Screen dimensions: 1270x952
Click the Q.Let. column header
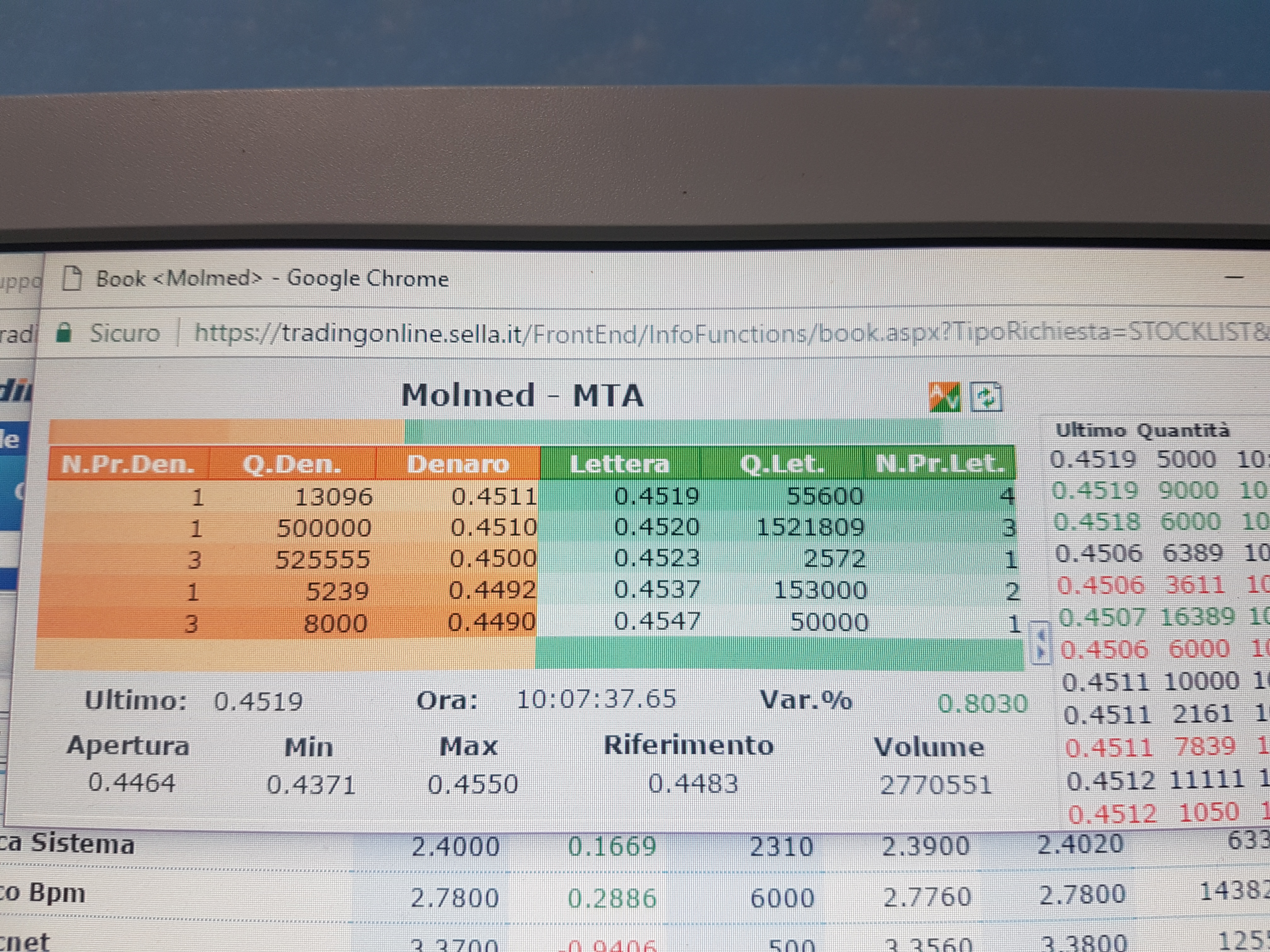point(782,464)
